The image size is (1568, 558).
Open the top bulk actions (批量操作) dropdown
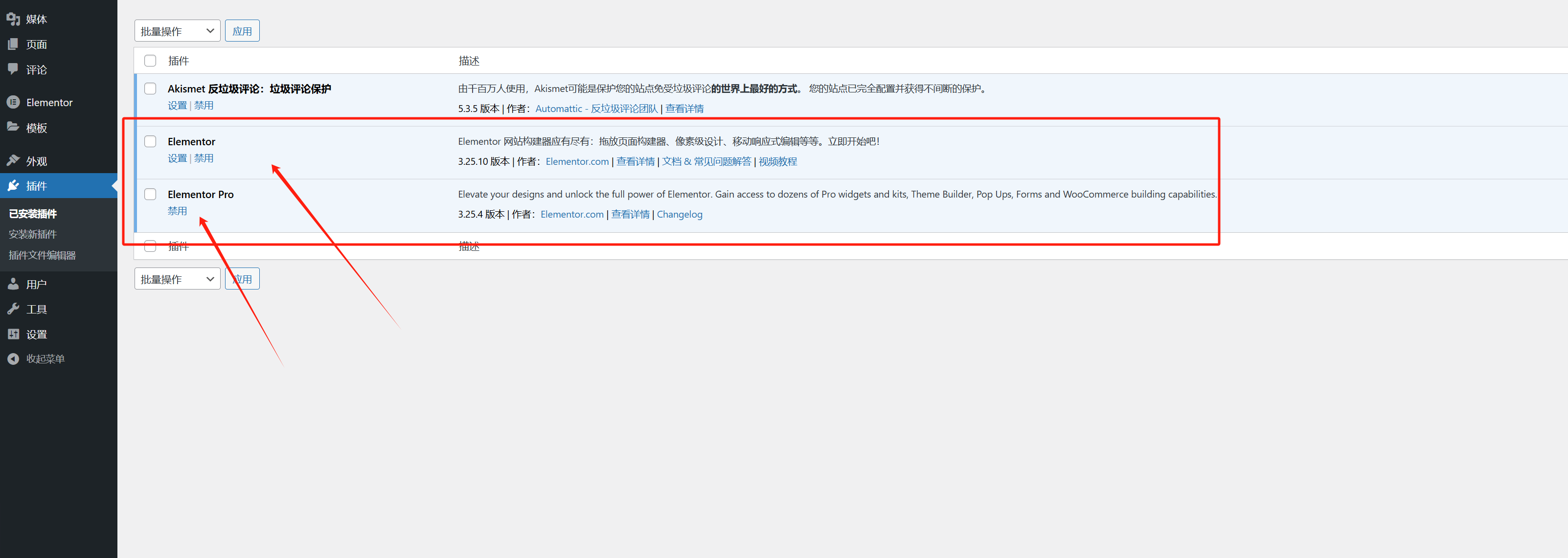[x=177, y=31]
